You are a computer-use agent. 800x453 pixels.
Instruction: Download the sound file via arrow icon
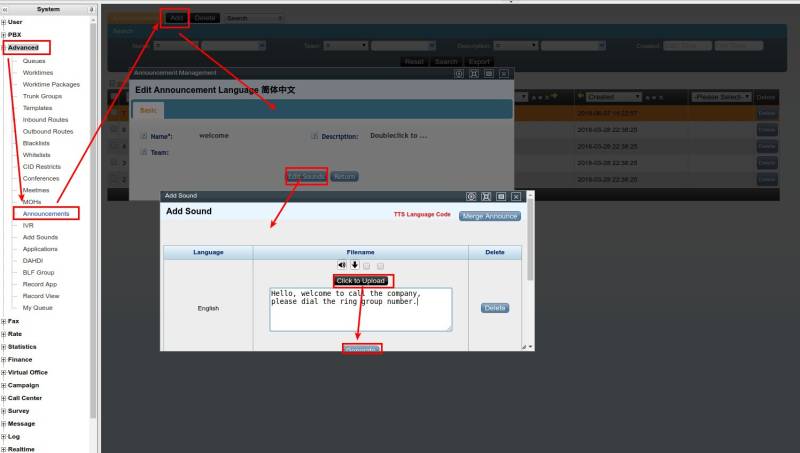354,265
